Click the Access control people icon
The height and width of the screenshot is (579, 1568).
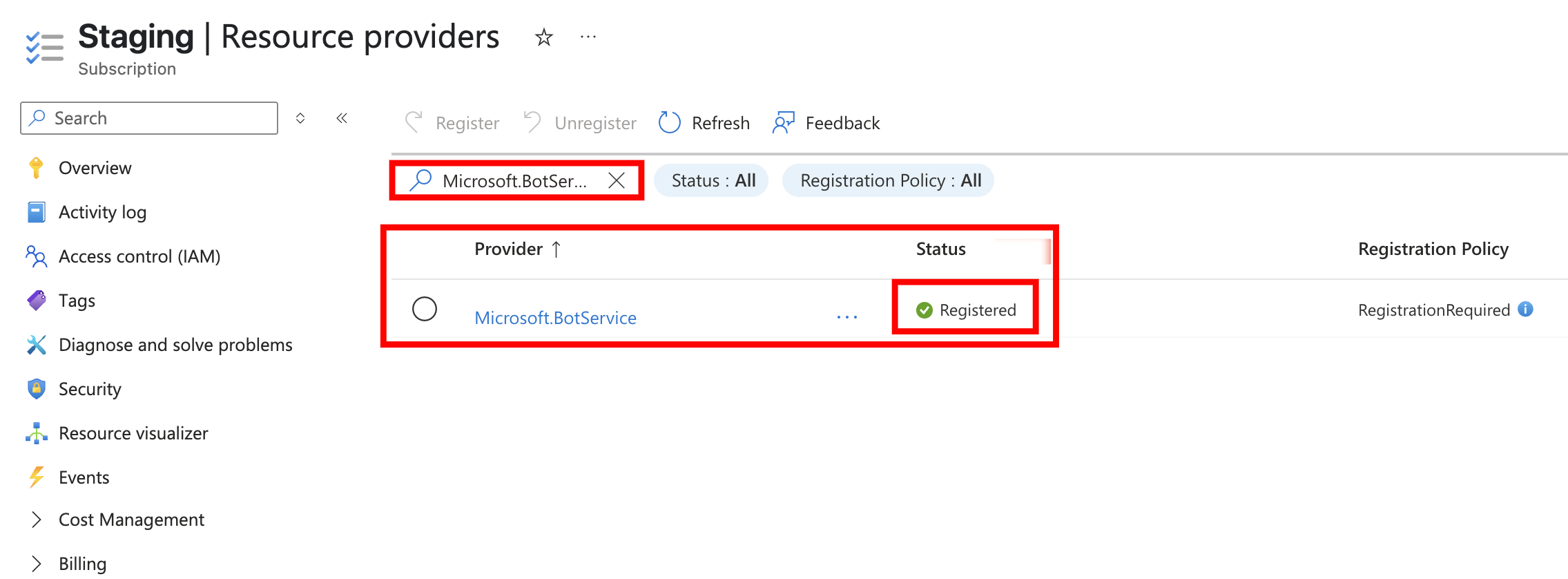(36, 256)
